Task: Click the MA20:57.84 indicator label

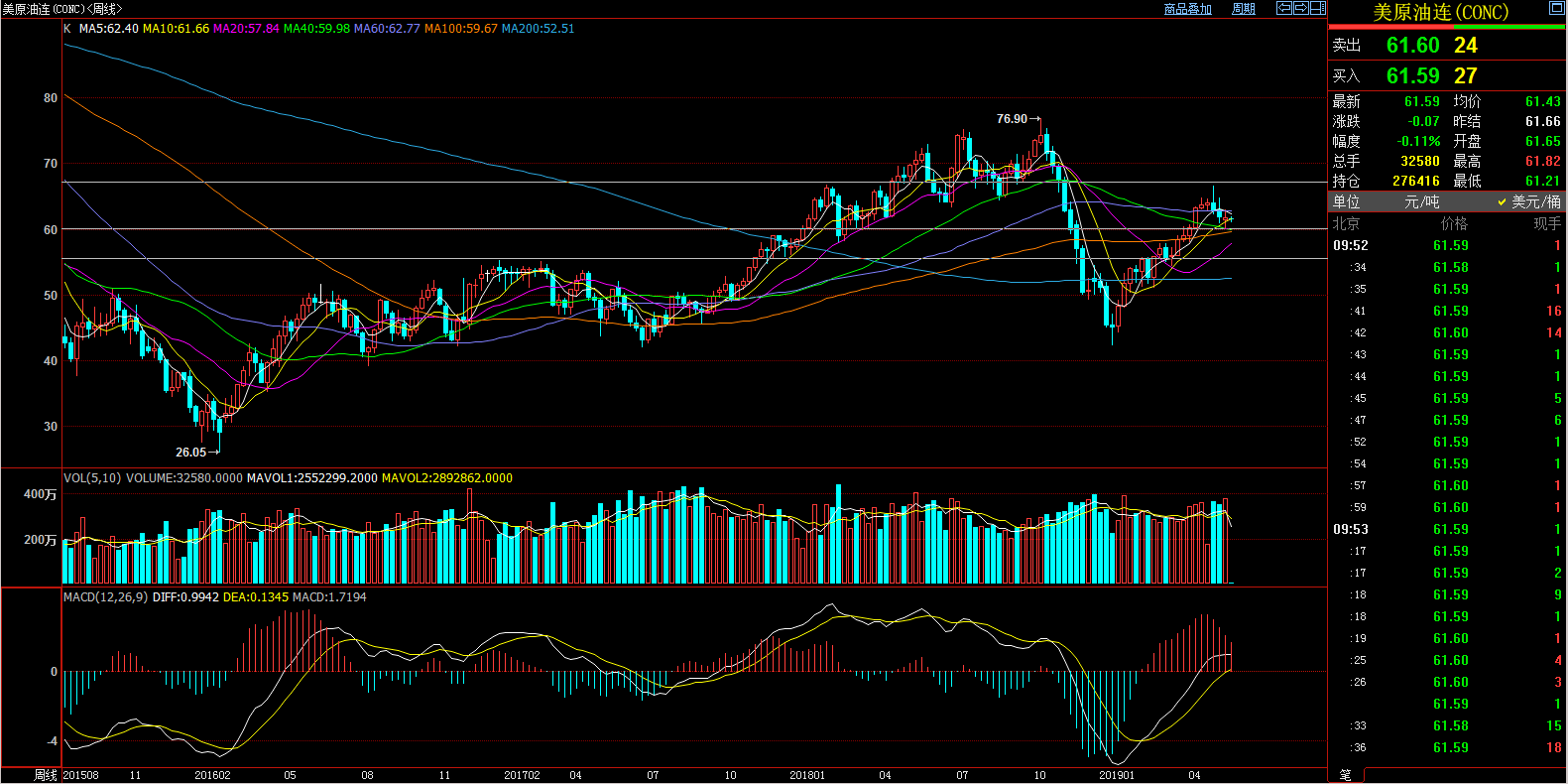Action: [246, 29]
